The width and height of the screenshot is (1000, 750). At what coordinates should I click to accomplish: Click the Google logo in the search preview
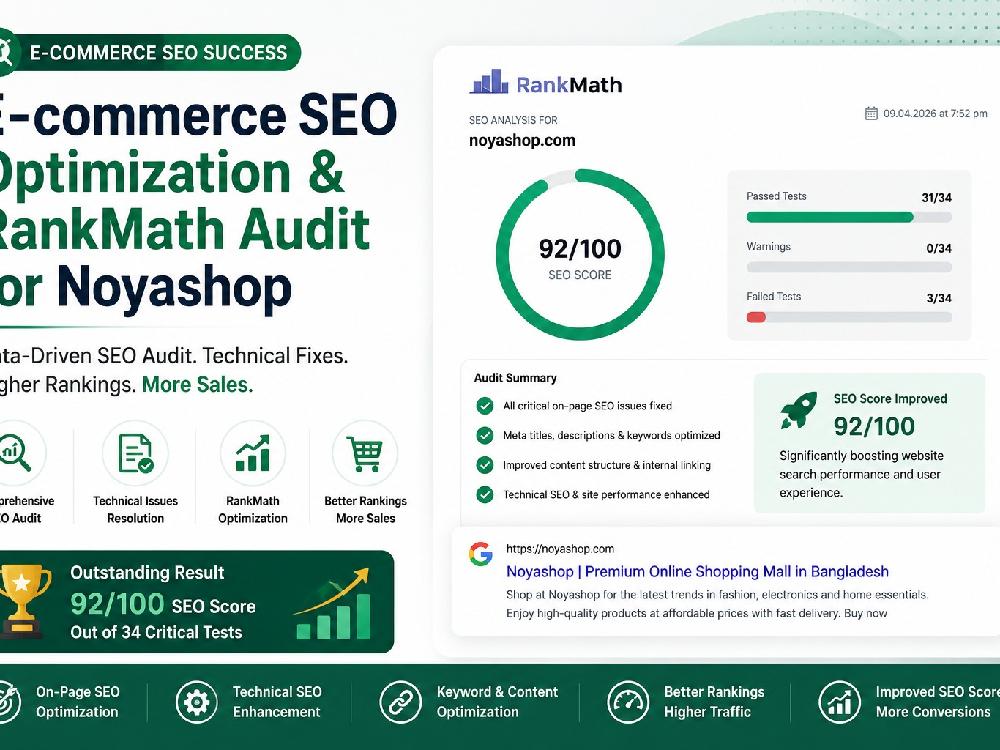[481, 554]
